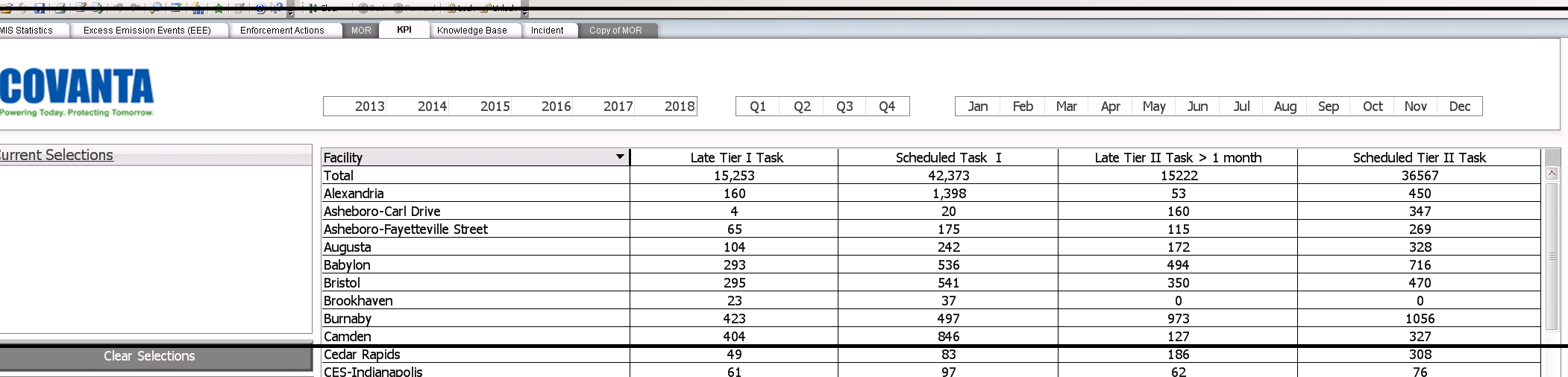
Task: Open the Facility column dropdown arrow
Action: 620,156
